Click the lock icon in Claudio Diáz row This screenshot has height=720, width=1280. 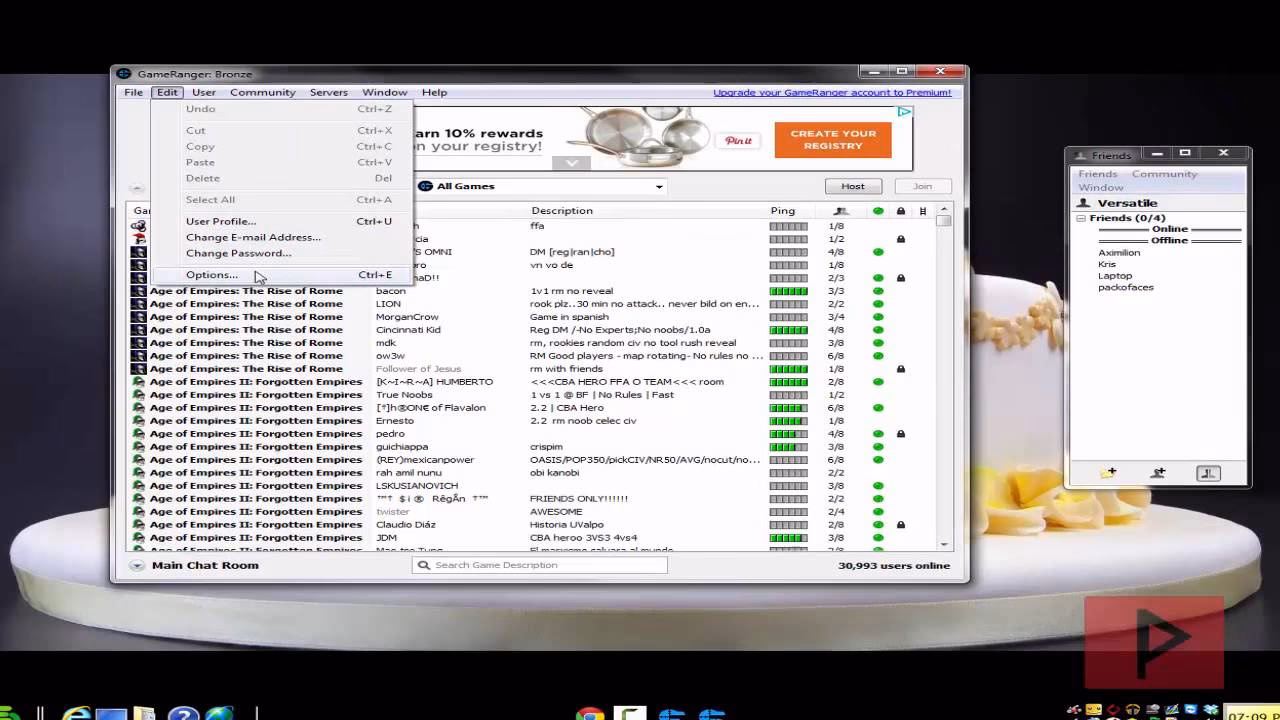pyautogui.click(x=901, y=525)
